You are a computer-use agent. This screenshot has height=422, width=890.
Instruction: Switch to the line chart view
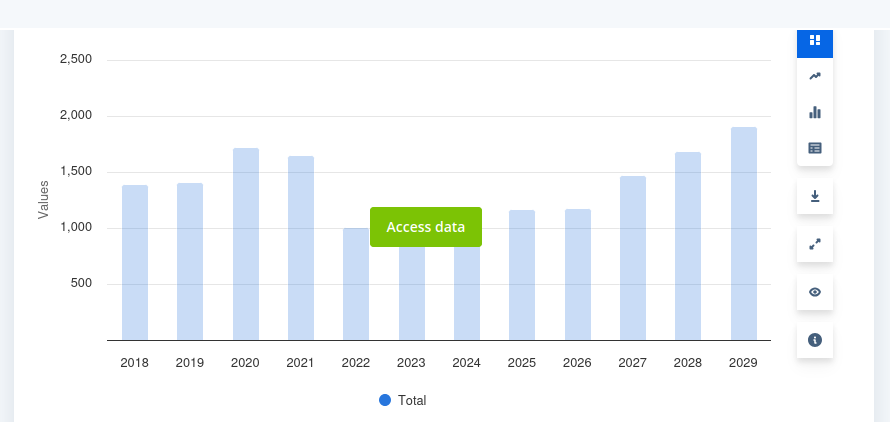coord(815,76)
